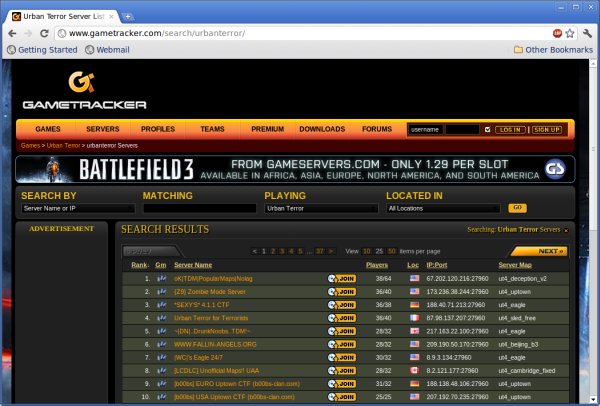
Task: Join the LCDLC Unofficial Maps server
Action: [342, 370]
